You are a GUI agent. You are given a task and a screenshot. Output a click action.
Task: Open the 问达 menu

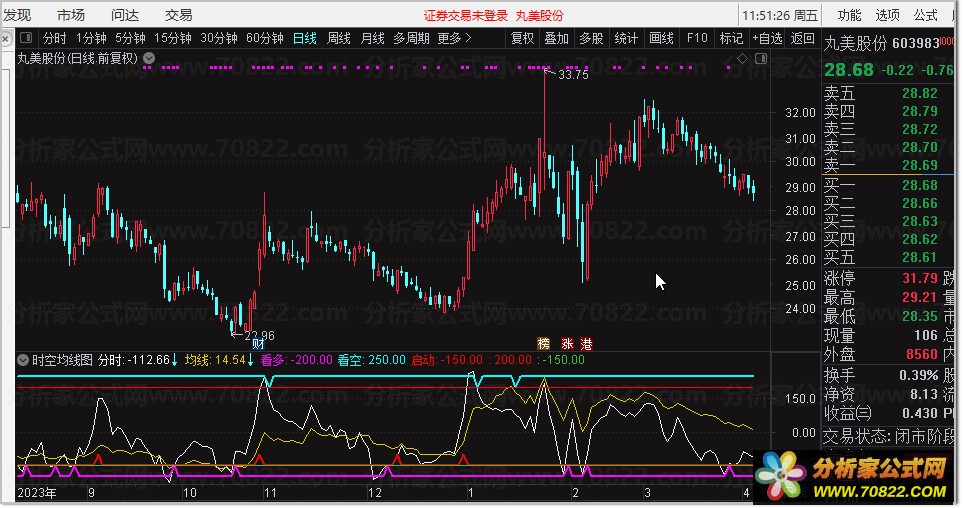pos(125,15)
